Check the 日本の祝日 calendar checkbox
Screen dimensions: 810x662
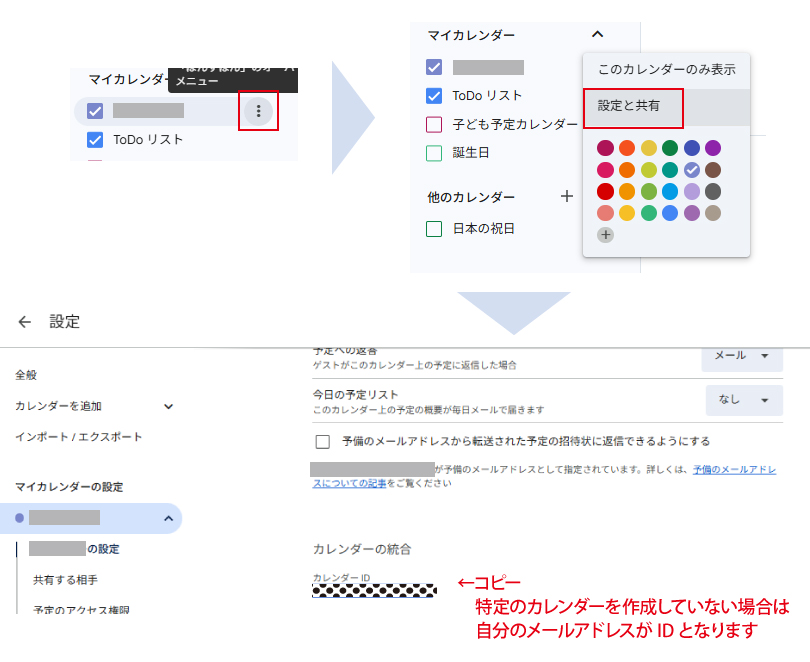434,229
